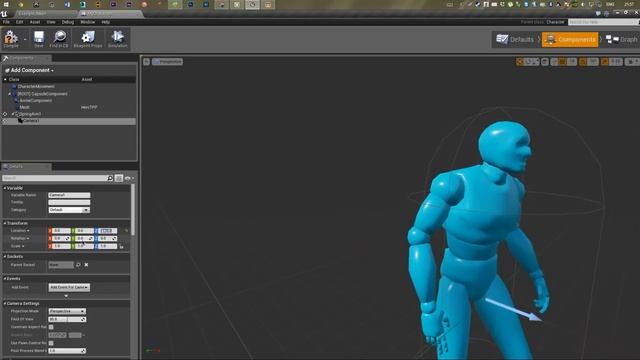Edit the Variable Name field
This screenshot has height=360, width=640.
click(69, 195)
